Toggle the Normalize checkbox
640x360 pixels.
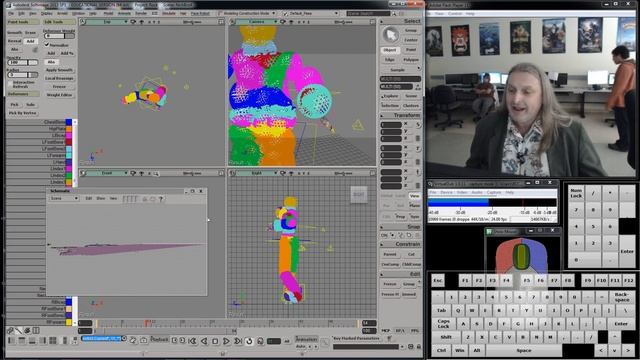tap(47, 45)
